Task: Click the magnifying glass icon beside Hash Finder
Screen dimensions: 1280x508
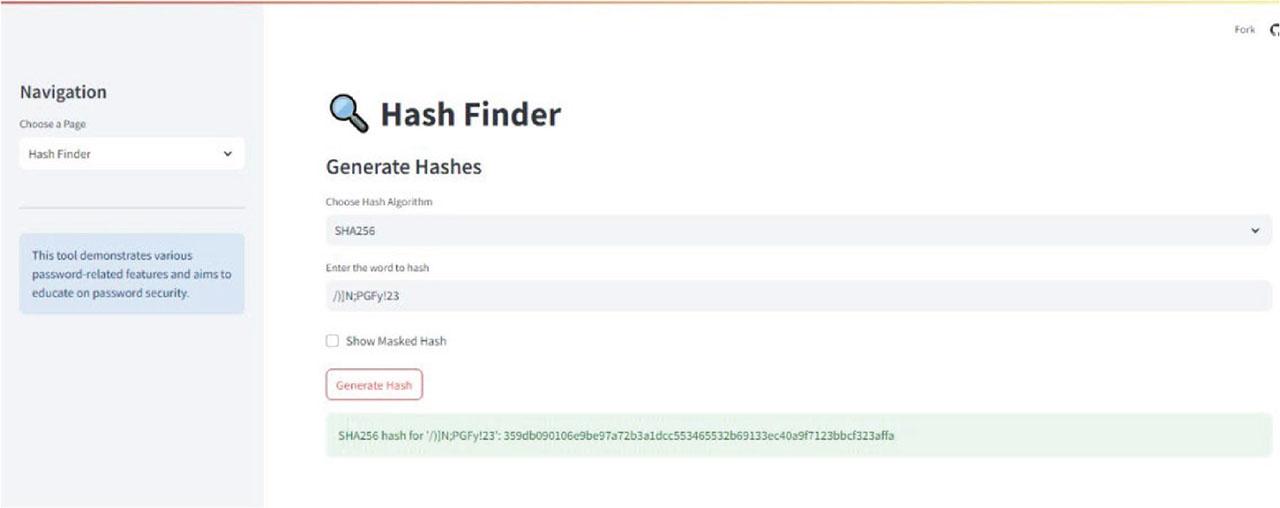Action: point(349,113)
